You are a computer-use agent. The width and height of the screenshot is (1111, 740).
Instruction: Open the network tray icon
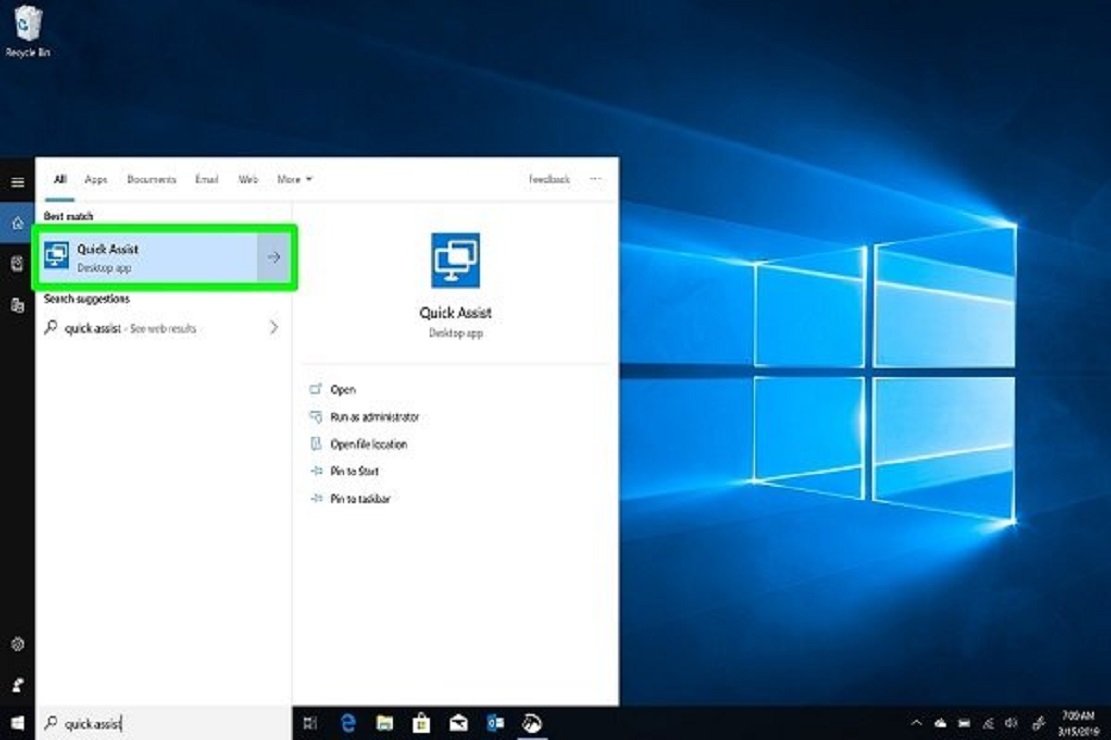click(x=988, y=723)
